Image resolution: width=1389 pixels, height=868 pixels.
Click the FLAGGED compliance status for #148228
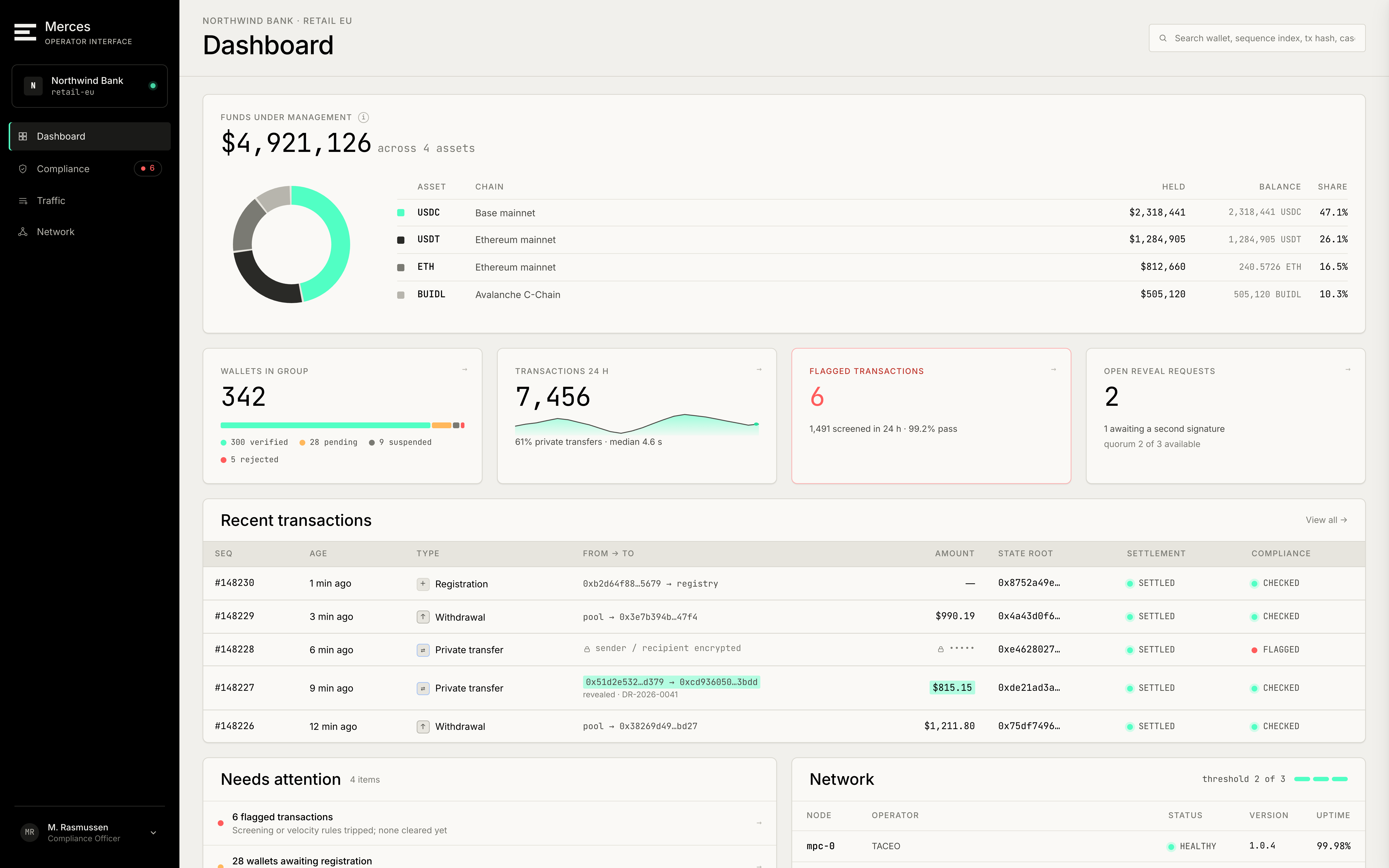(x=1275, y=650)
